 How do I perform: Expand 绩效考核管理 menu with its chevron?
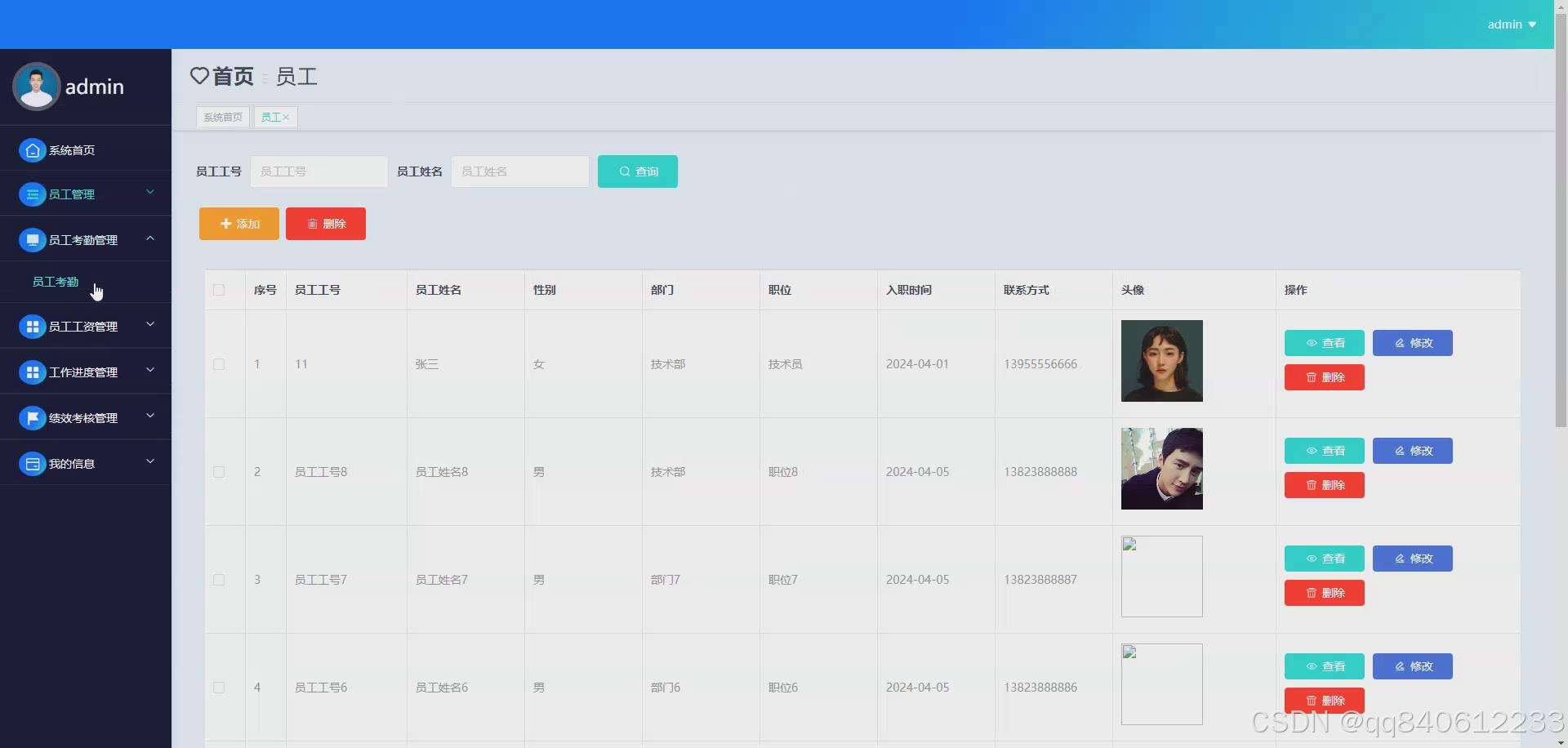pyautogui.click(x=150, y=416)
